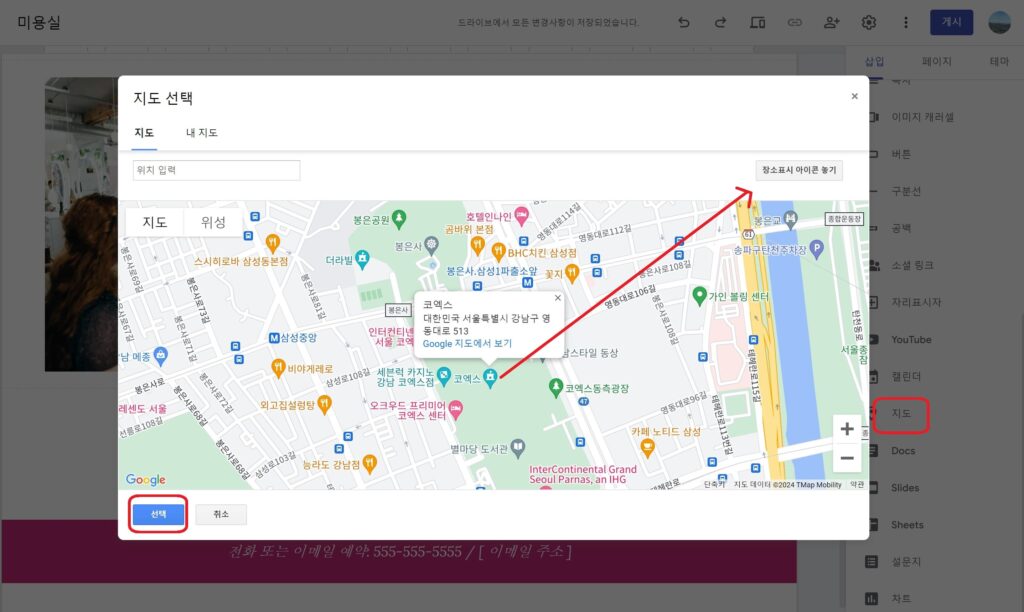
Task: Insert YouTube from the sidebar
Action: 910,340
